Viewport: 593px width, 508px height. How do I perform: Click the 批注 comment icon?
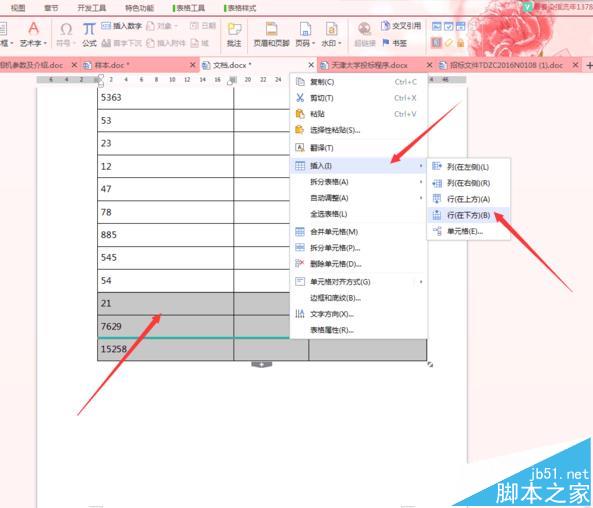(x=234, y=29)
